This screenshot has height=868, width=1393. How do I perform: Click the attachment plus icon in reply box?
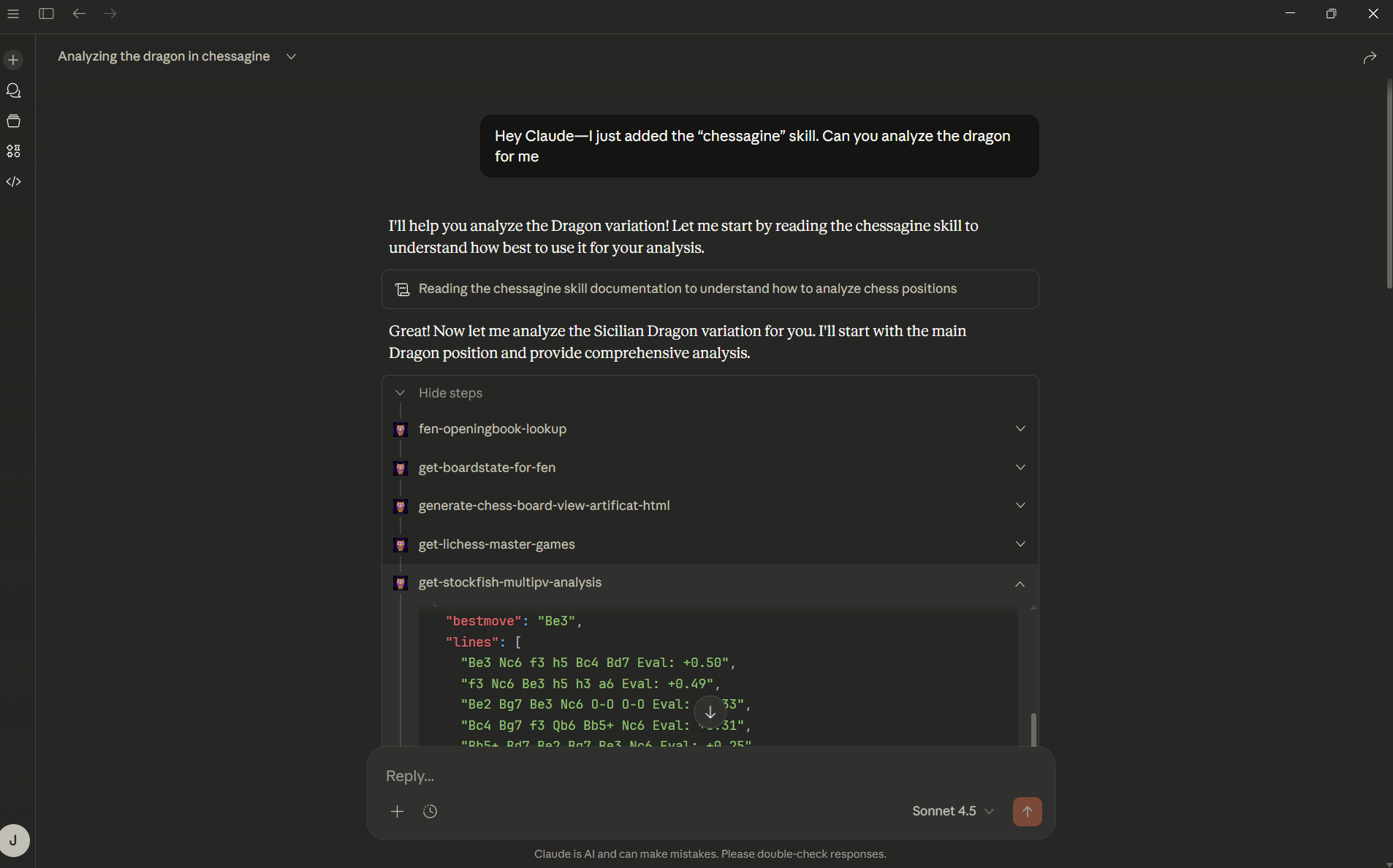[x=397, y=811]
